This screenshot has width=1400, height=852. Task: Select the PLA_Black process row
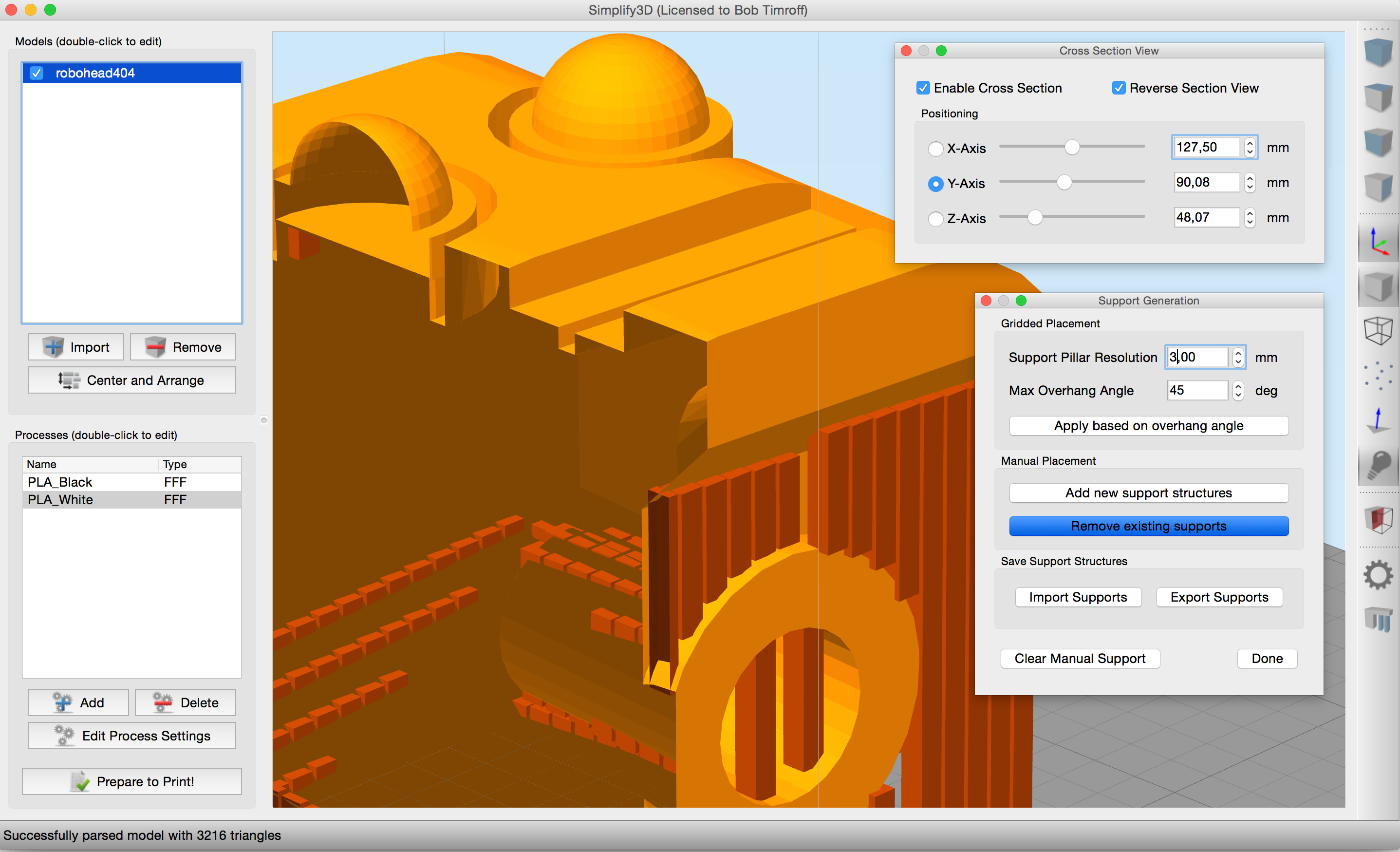[131, 482]
